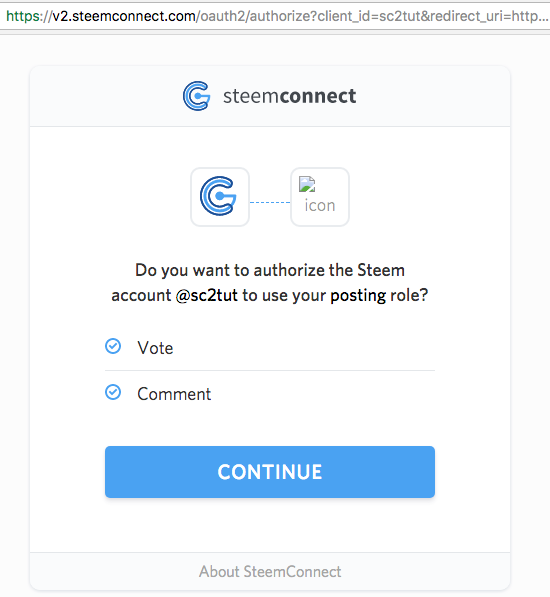Viewport: 550px width, 597px height.
Task: Click the browser address bar URL
Action: click(277, 16)
